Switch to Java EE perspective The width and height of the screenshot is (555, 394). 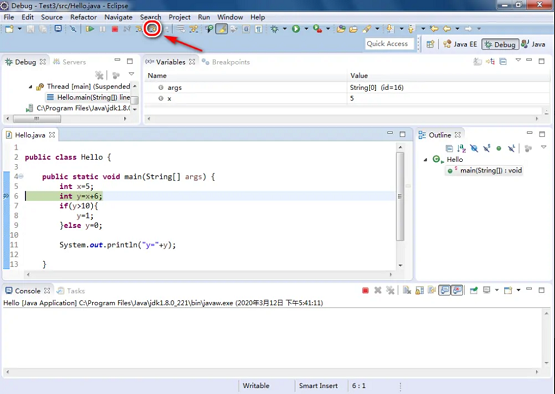click(x=460, y=44)
